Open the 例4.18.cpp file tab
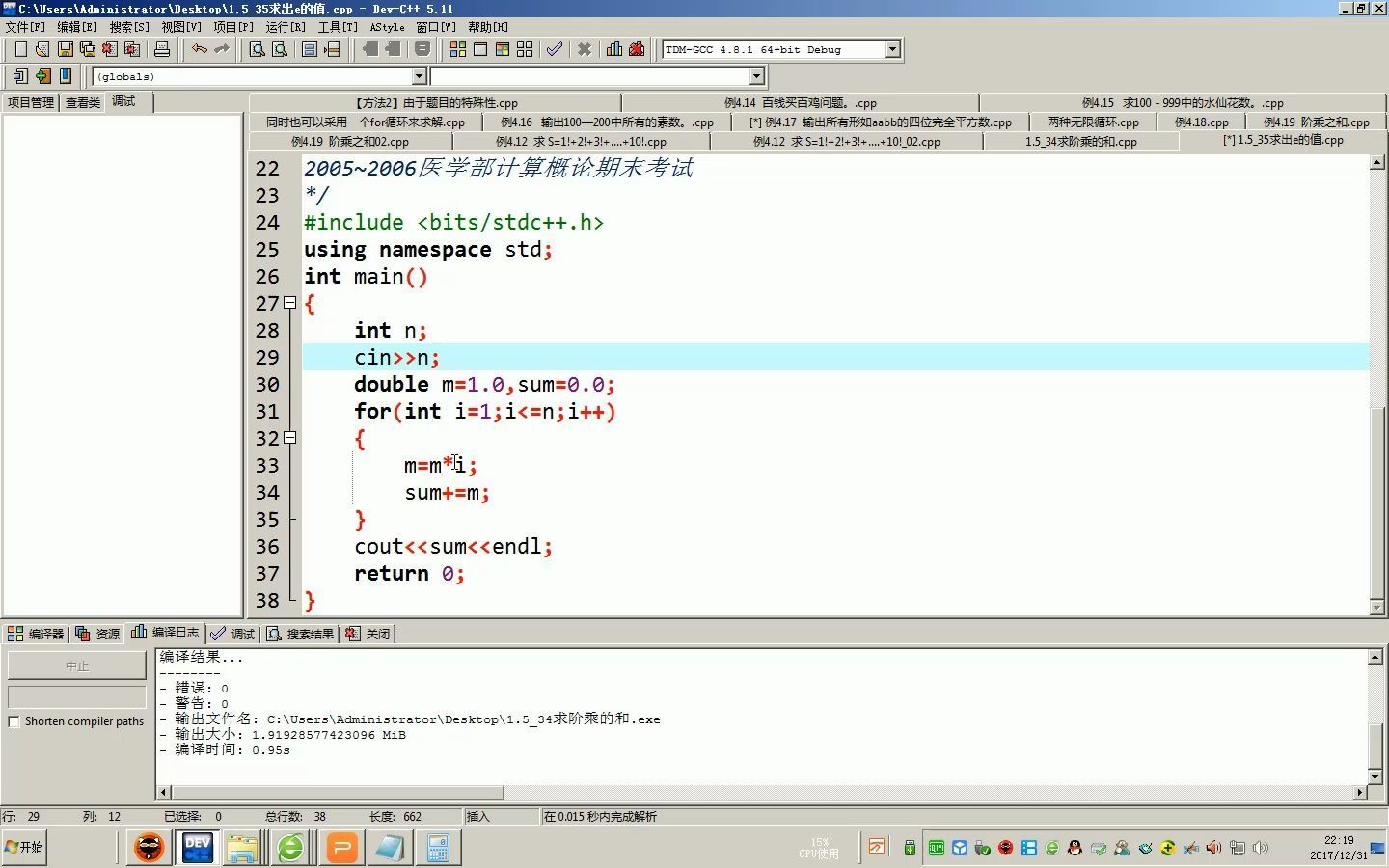 [1202, 122]
